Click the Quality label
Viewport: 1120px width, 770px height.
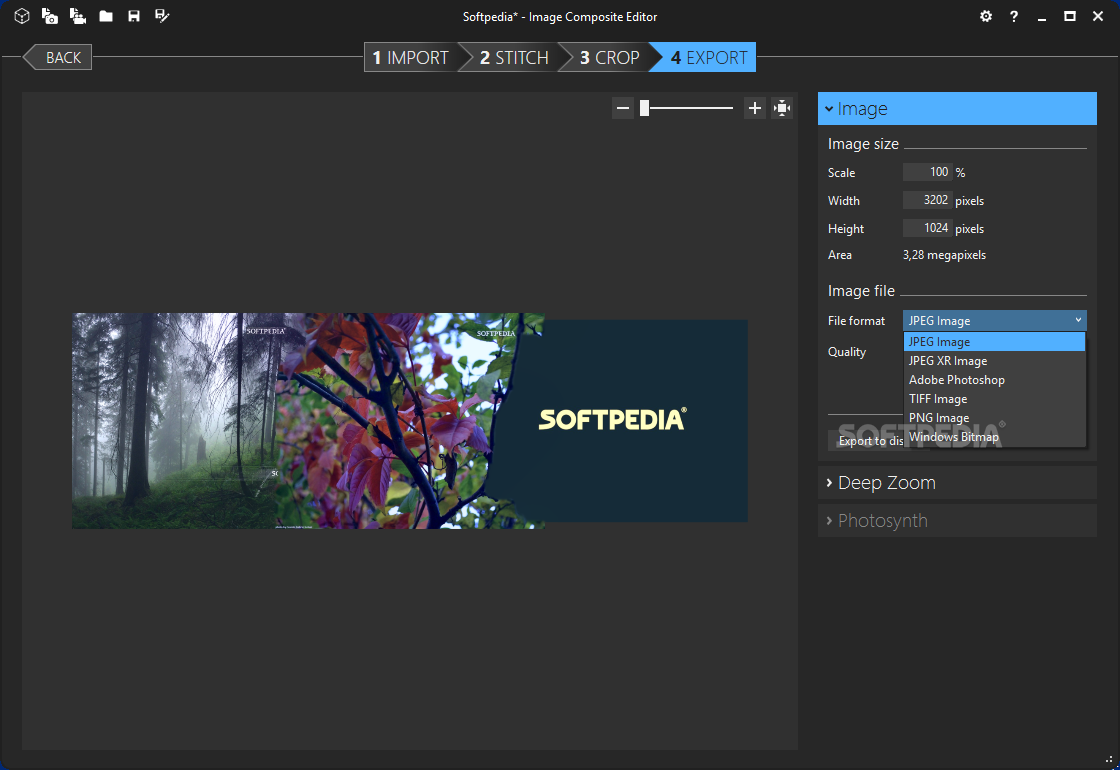846,351
